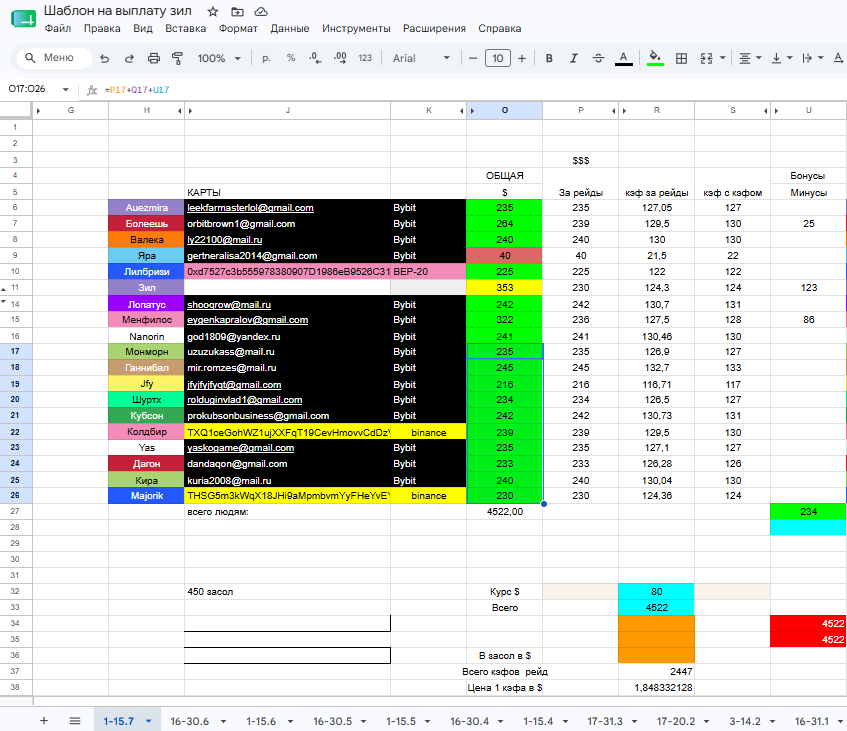847x731 pixels.
Task: Open link leekfarmasterlol@gmail.com
Action: 250,208
